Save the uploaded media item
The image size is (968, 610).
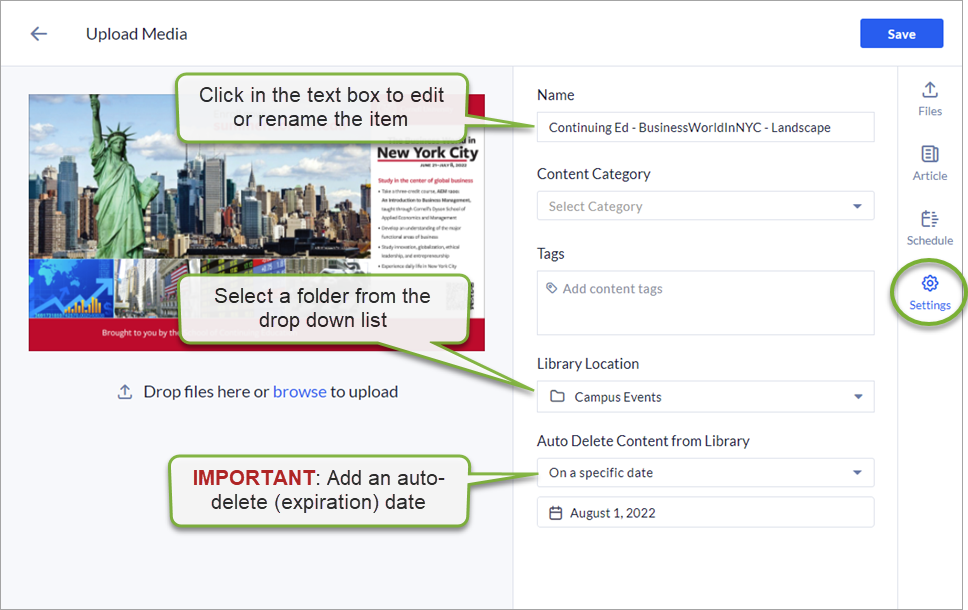pyautogui.click(x=901, y=33)
